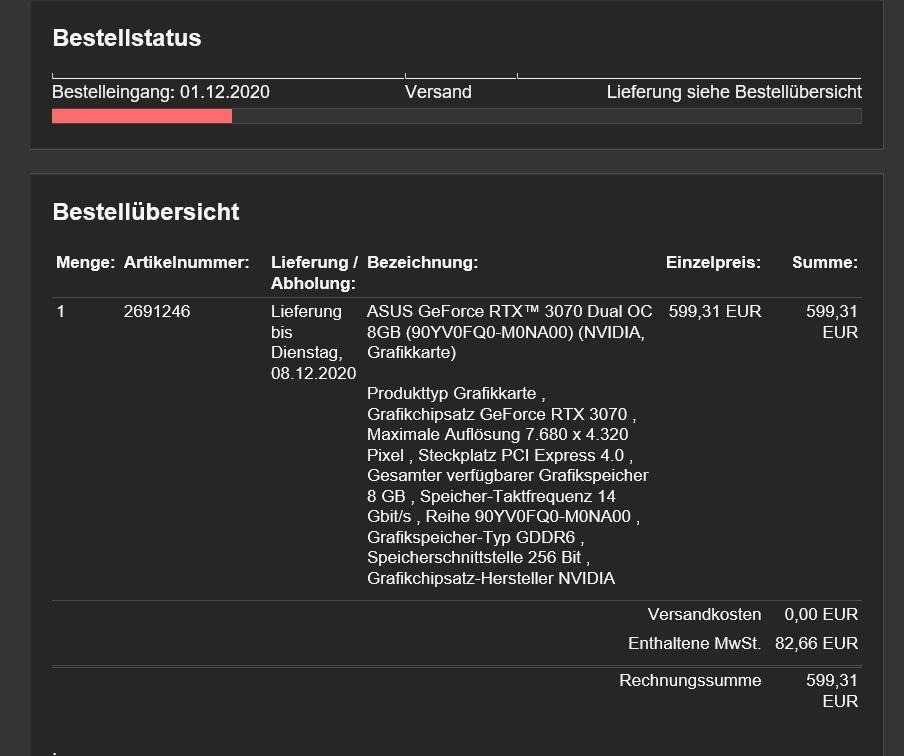Screen dimensions: 904x756
Task: Click the Einzelpreis column header
Action: coord(713,262)
